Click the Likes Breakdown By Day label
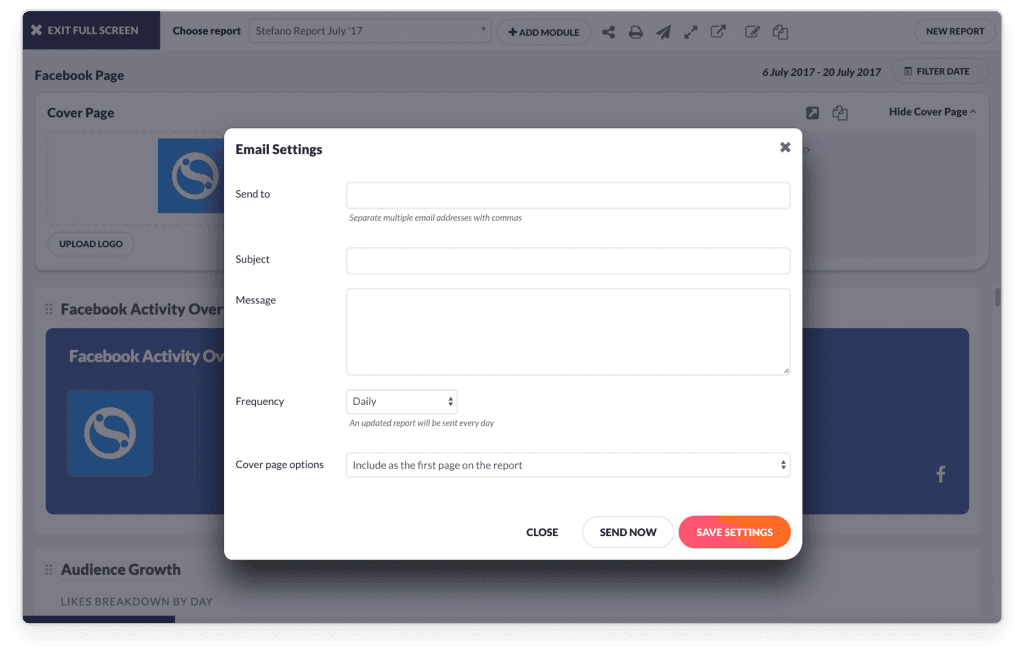1024x657 pixels. tap(136, 601)
